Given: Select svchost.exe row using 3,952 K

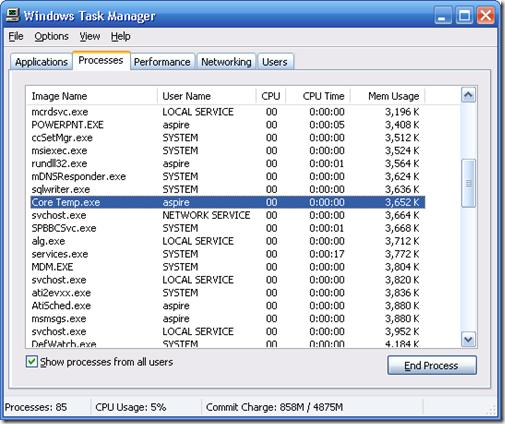Looking at the screenshot, I should [x=228, y=331].
